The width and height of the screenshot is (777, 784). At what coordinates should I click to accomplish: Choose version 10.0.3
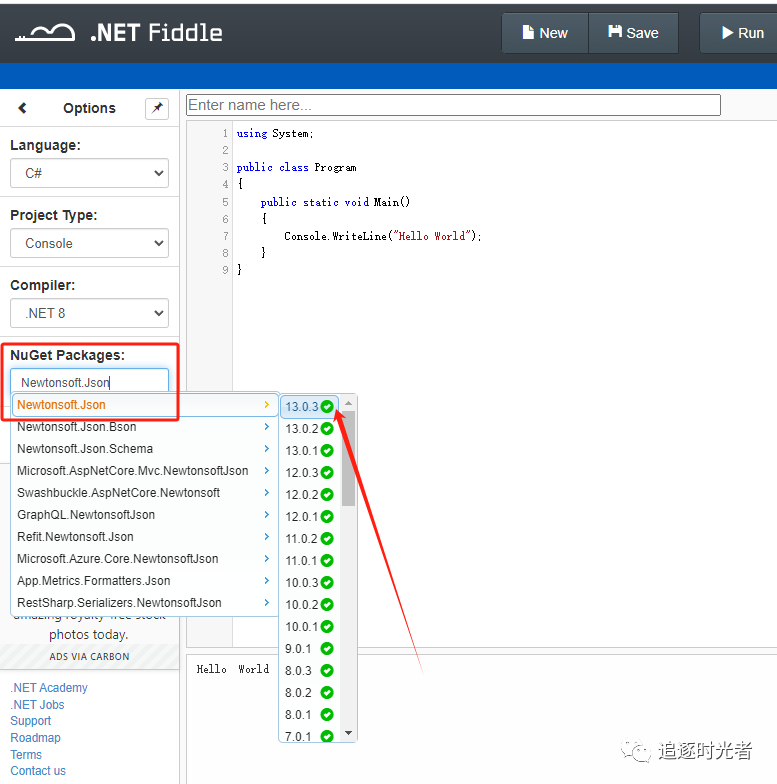pos(310,582)
